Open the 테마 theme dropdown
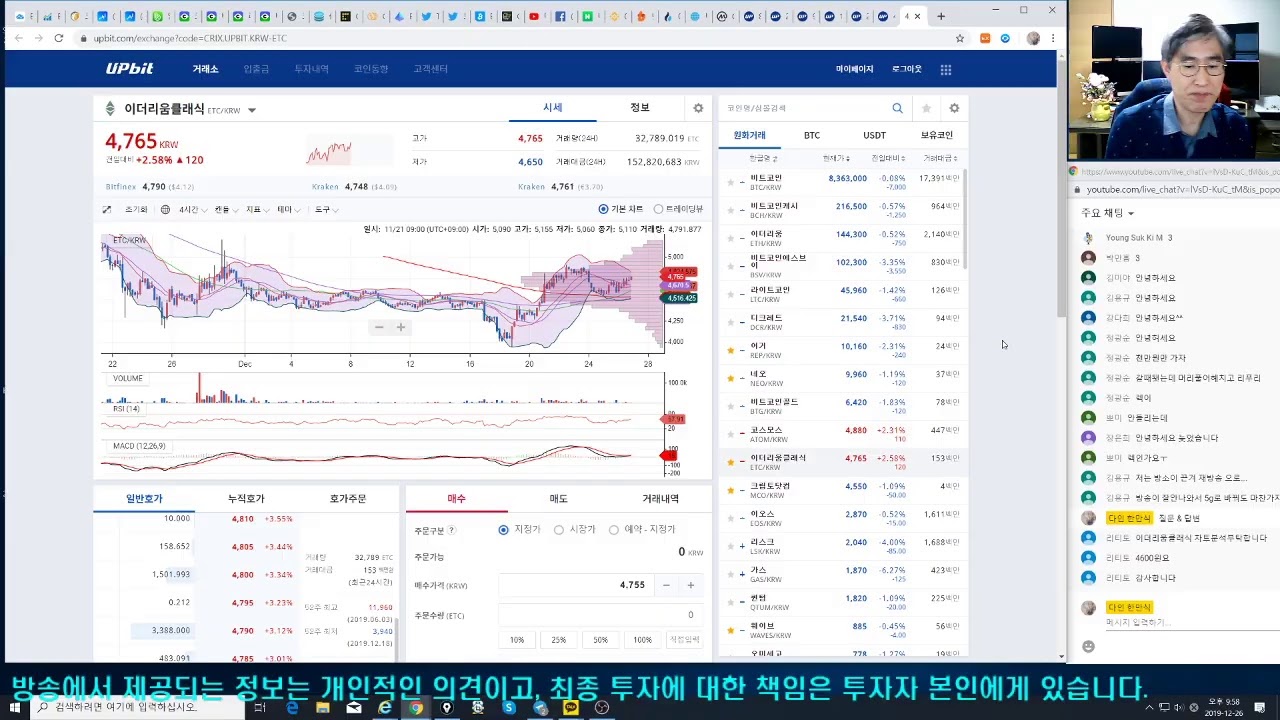This screenshot has height=720, width=1280. tap(287, 209)
